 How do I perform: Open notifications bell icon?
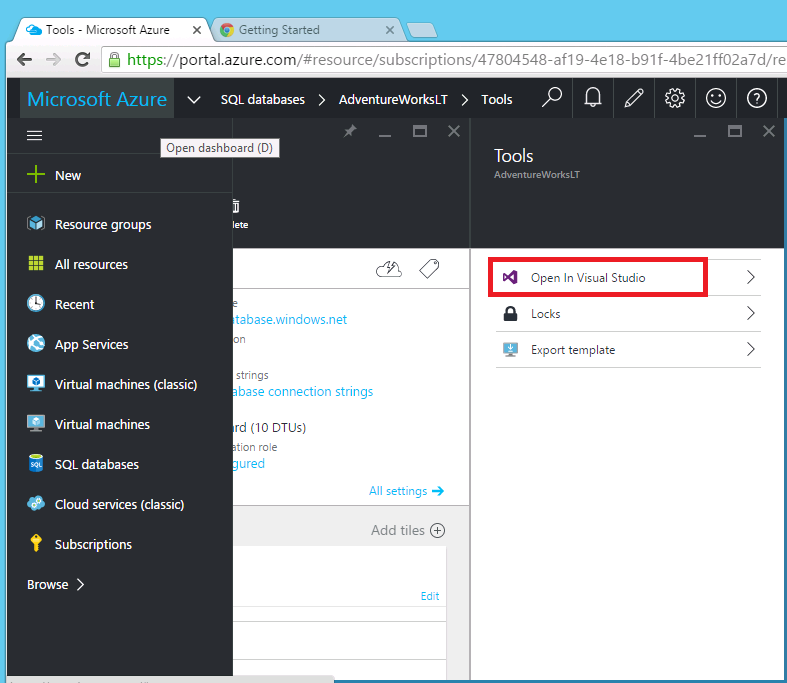593,97
